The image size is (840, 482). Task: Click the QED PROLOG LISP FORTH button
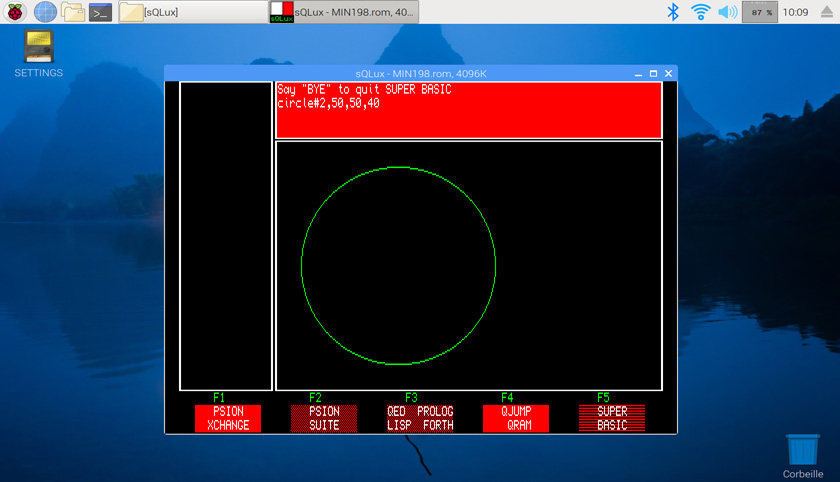click(x=420, y=418)
